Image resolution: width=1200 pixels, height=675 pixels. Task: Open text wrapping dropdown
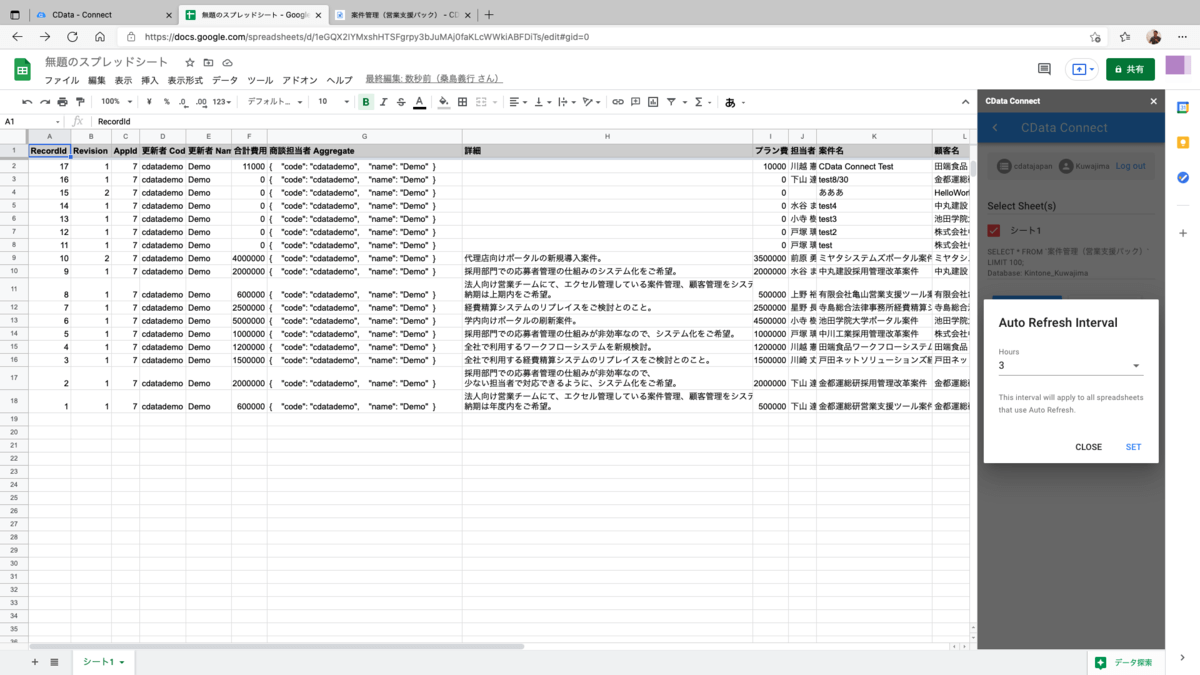pos(566,102)
